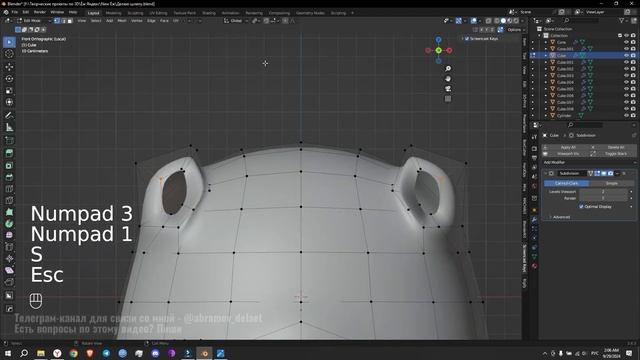Screen dimensions: 640x360
Task: Open the Render menu
Action: [x=40, y=12]
